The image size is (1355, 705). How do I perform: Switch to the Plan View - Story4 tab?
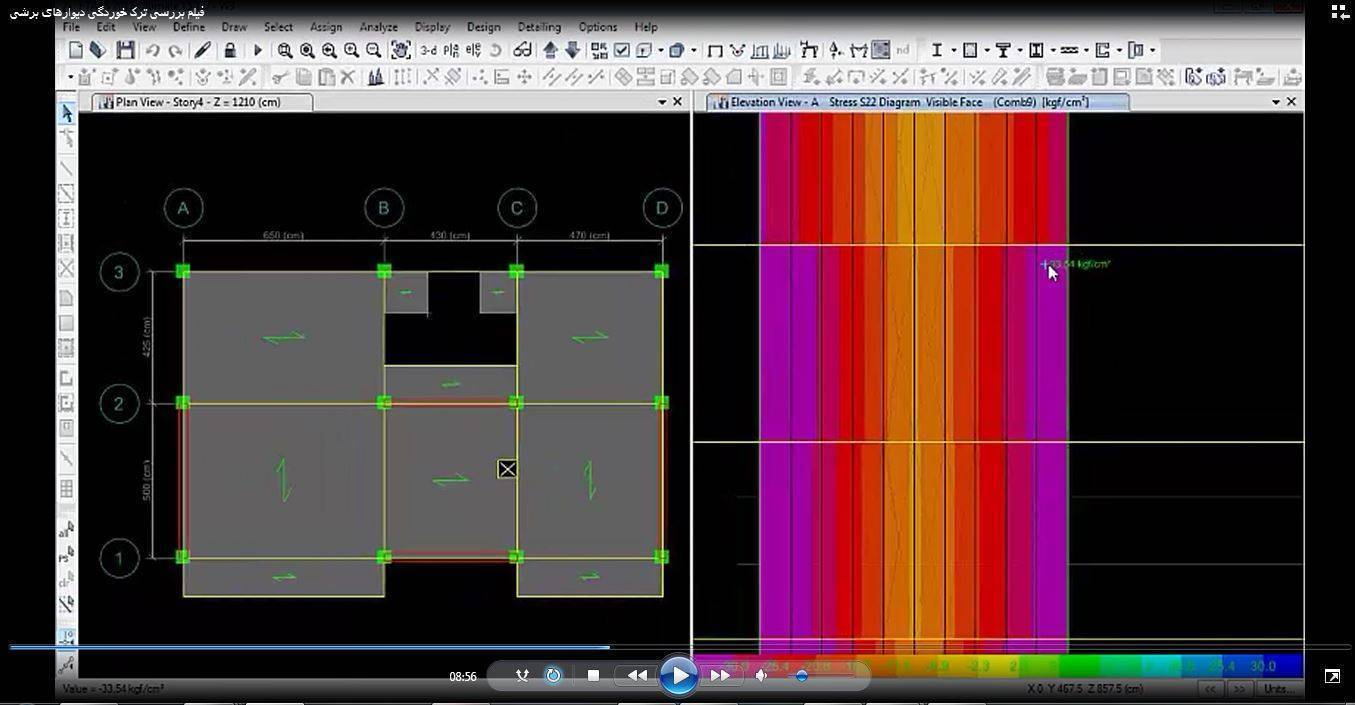tap(198, 102)
